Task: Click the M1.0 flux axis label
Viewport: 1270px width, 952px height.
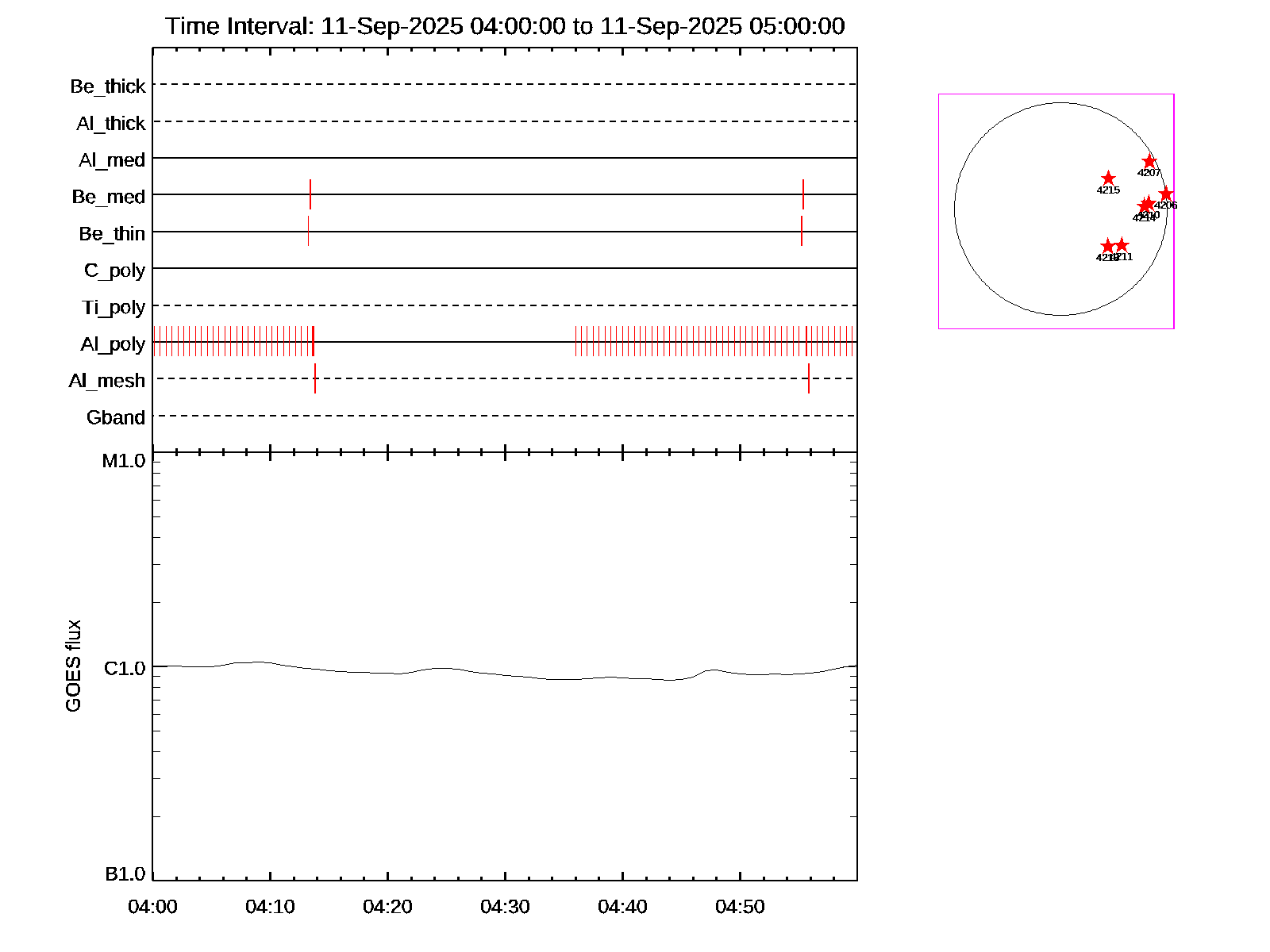Action: [124, 461]
